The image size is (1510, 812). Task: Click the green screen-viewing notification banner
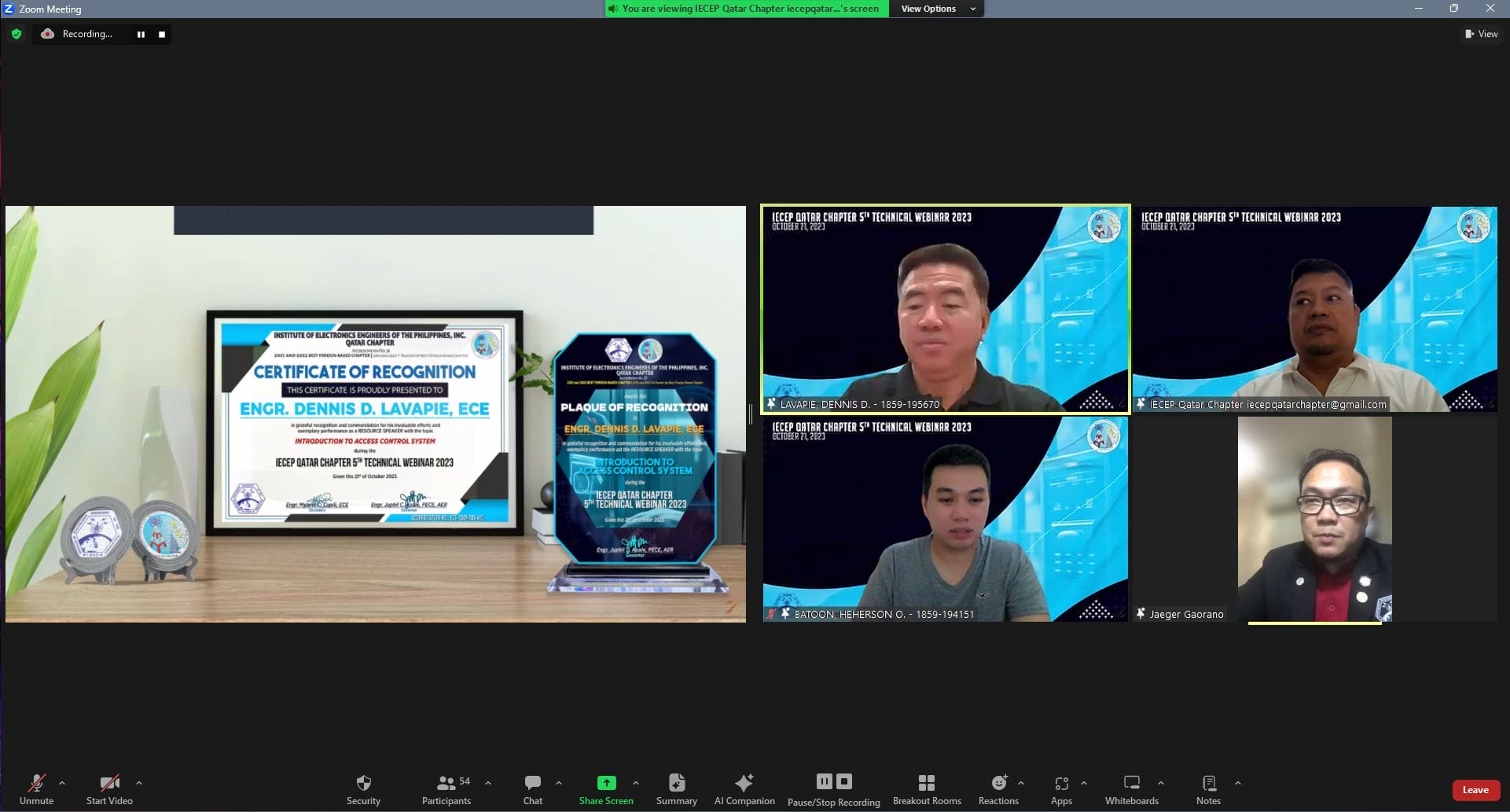coord(747,9)
